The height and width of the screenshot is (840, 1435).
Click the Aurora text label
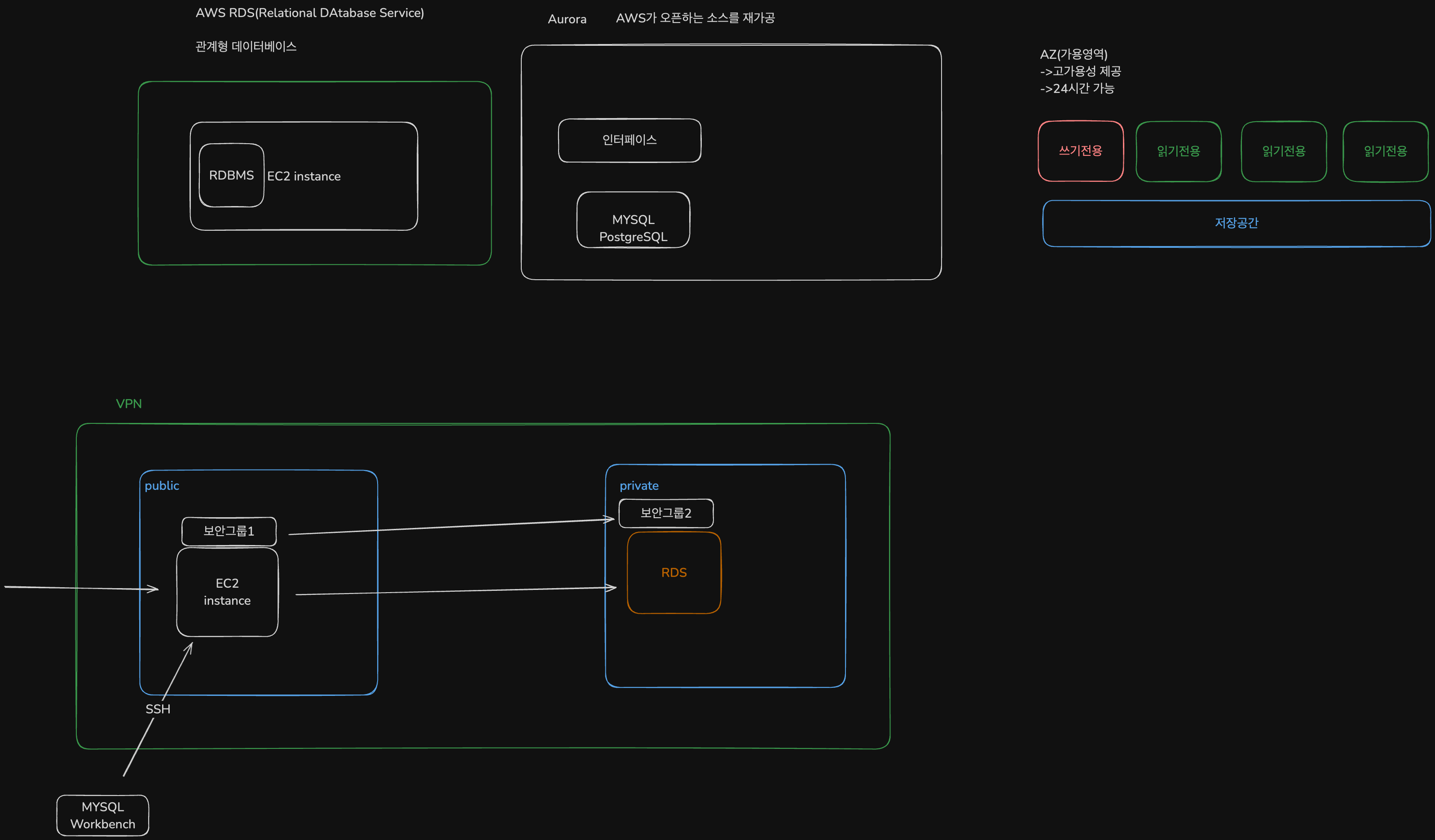567,19
